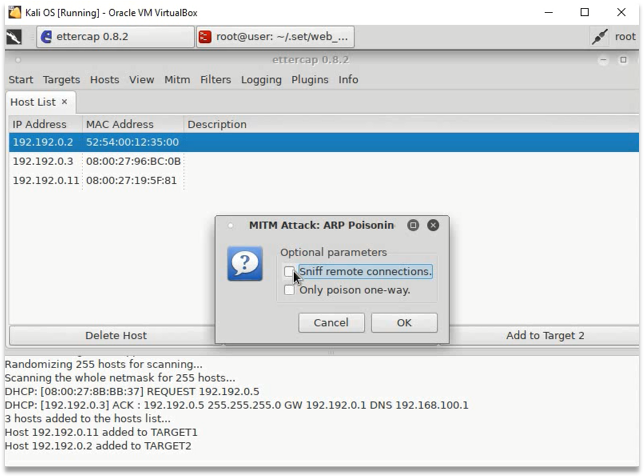Sort by MAC Address column header
644x476 pixels.
click(133, 124)
